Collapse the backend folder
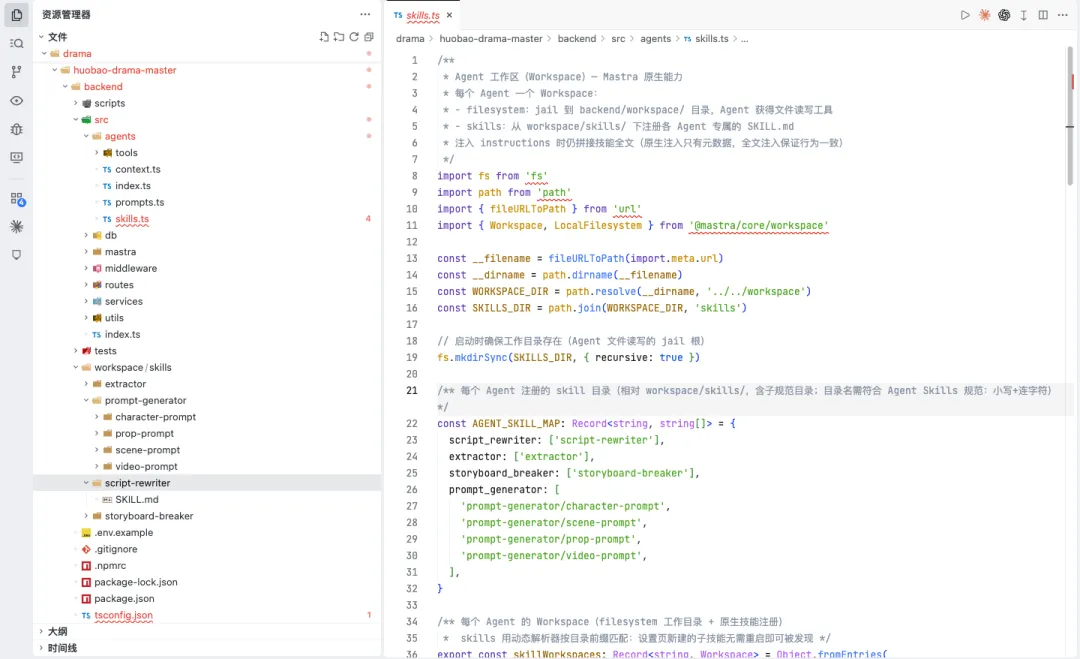This screenshot has width=1080, height=659. (x=65, y=86)
